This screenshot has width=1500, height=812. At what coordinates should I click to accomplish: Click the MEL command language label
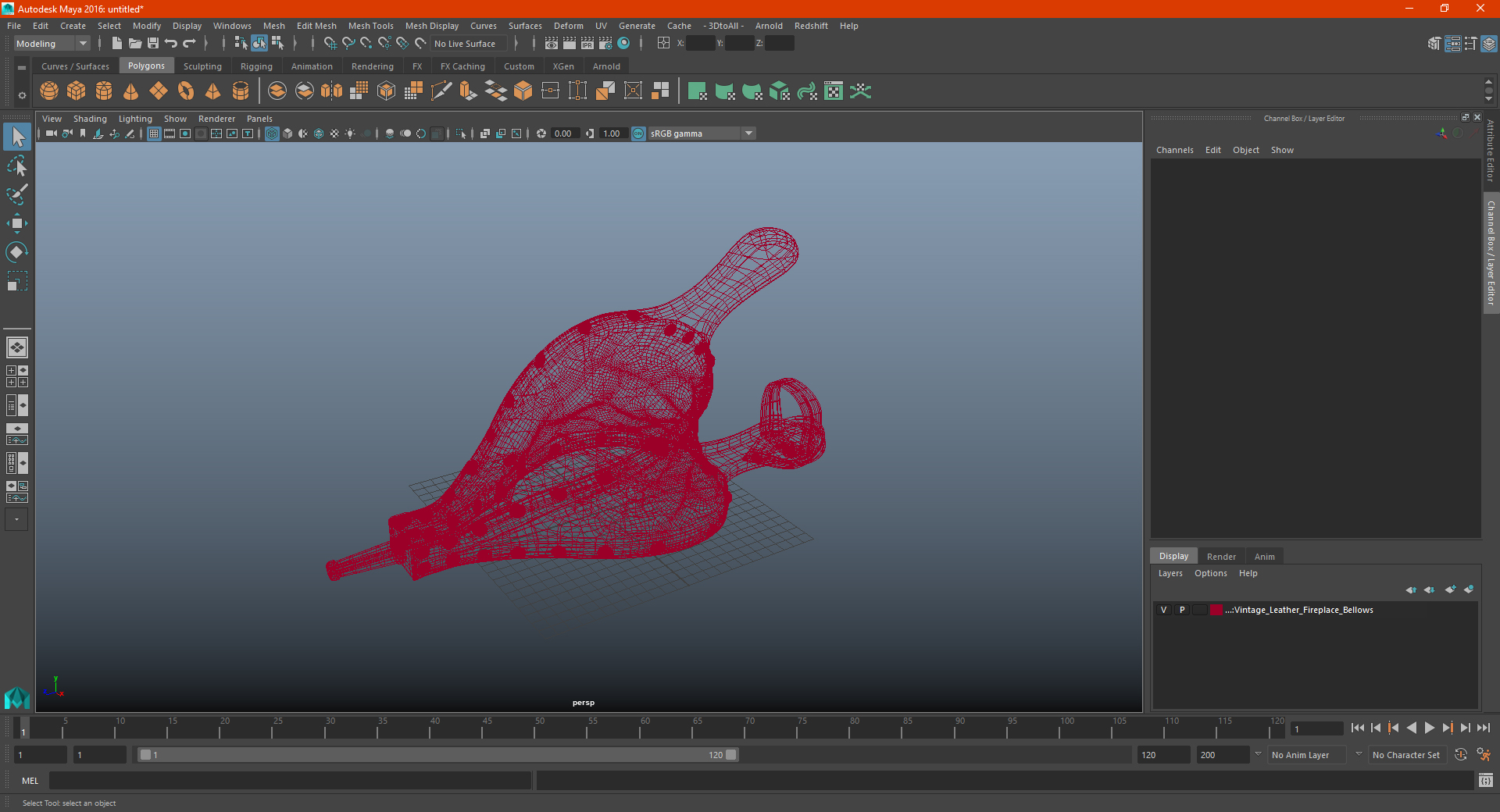pyautogui.click(x=30, y=781)
